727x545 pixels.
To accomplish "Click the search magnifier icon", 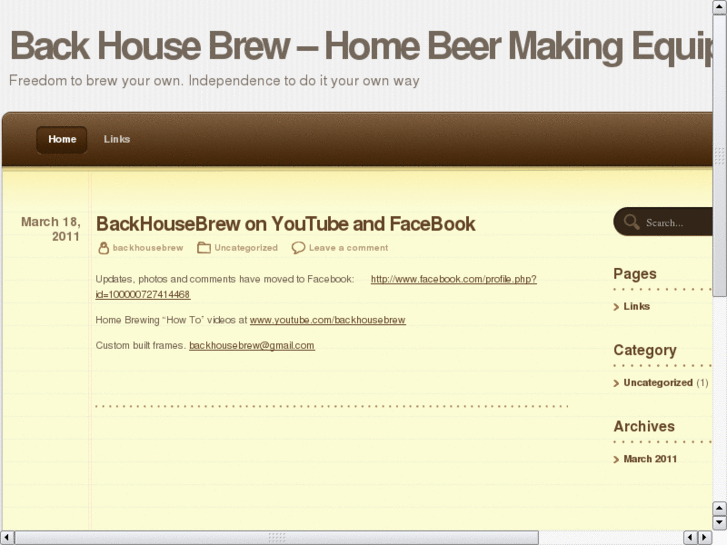I will [631, 222].
